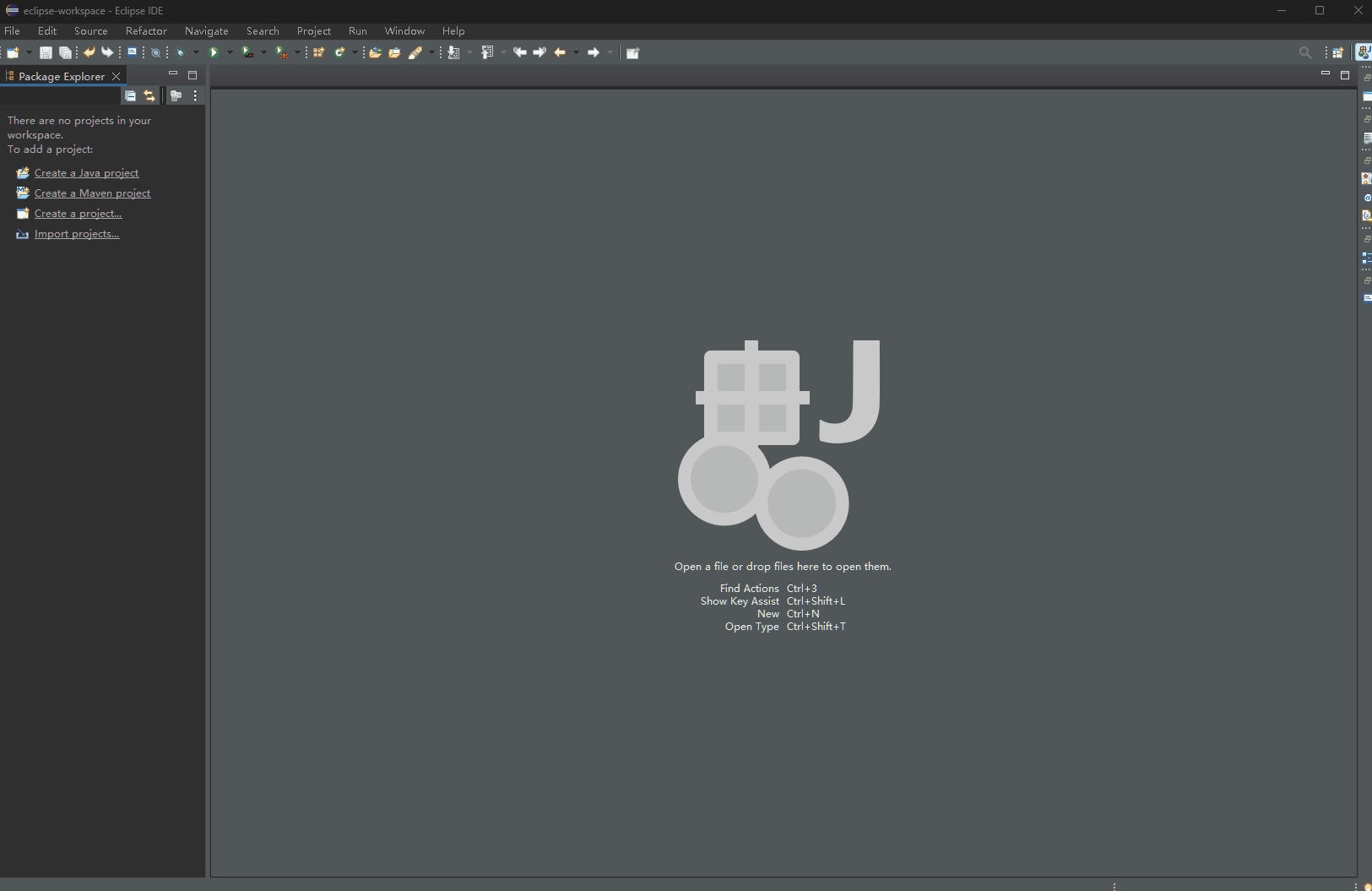Viewport: 1372px width, 891px height.
Task: Close the Package Explorer view tab
Action: pyautogui.click(x=117, y=76)
